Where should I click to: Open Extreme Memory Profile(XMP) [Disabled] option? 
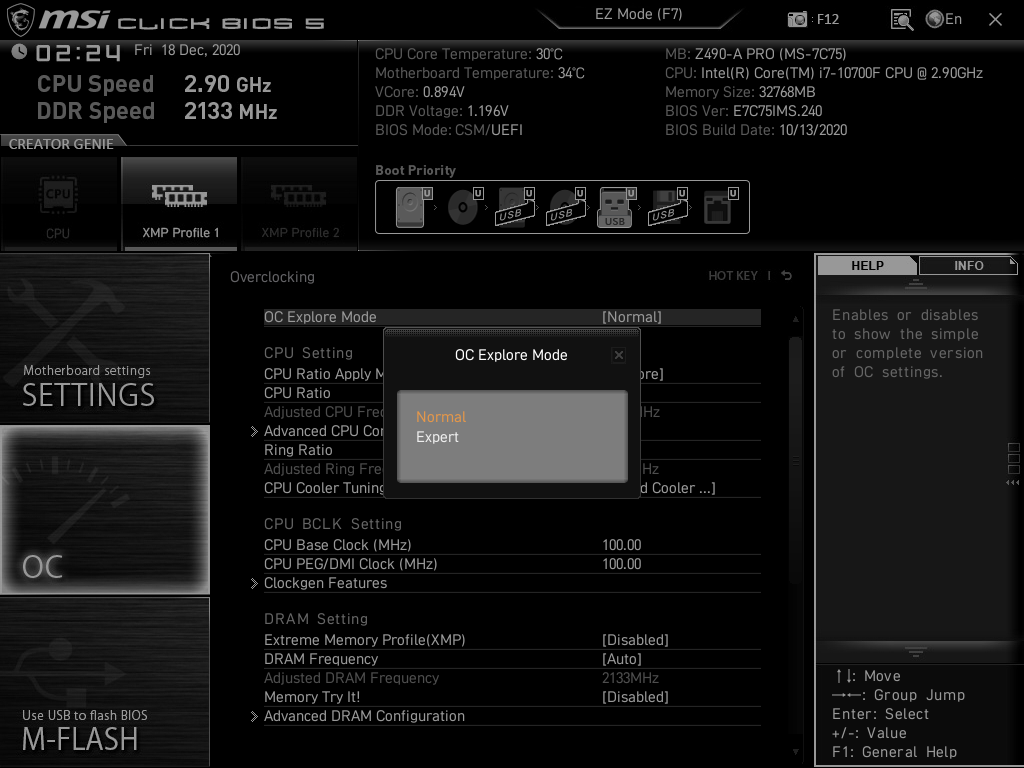tap(512, 640)
